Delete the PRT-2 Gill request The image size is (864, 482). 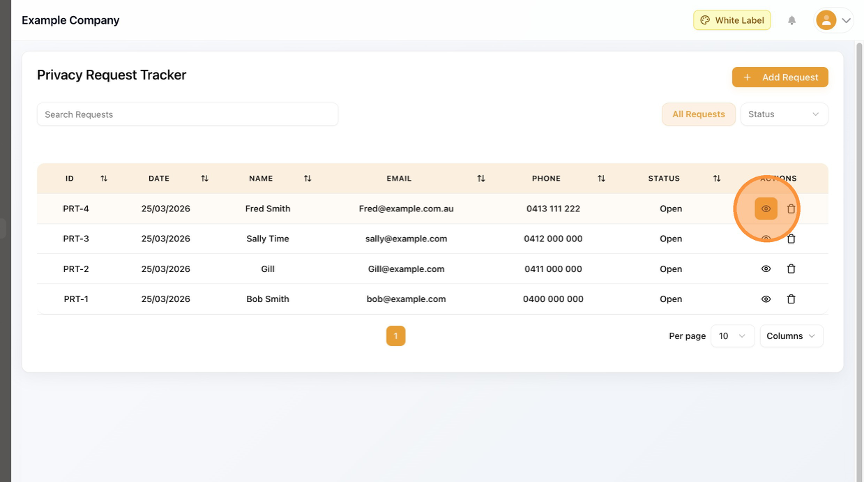pyautogui.click(x=791, y=269)
